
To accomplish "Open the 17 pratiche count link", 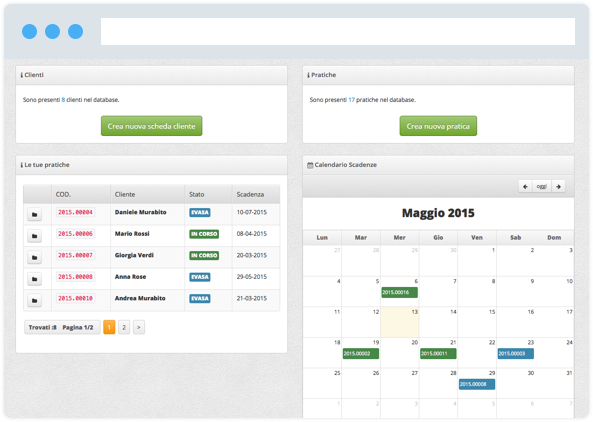I will coord(351,100).
